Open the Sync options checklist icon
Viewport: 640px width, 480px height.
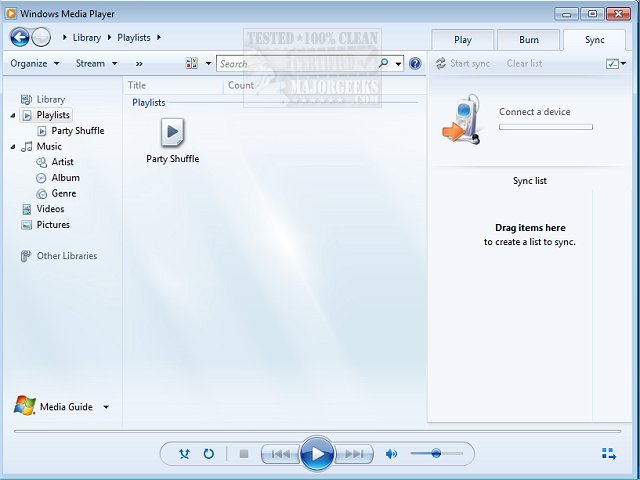point(612,63)
